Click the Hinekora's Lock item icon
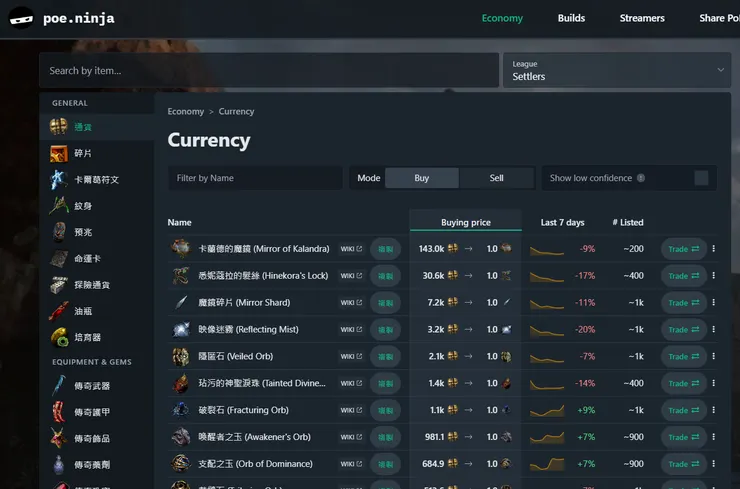 pos(181,276)
